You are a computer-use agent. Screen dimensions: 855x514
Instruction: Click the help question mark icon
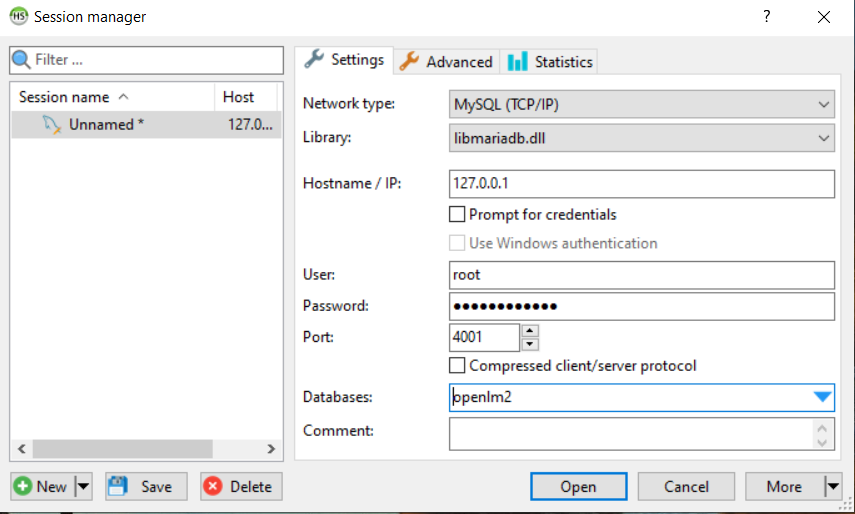point(767,17)
